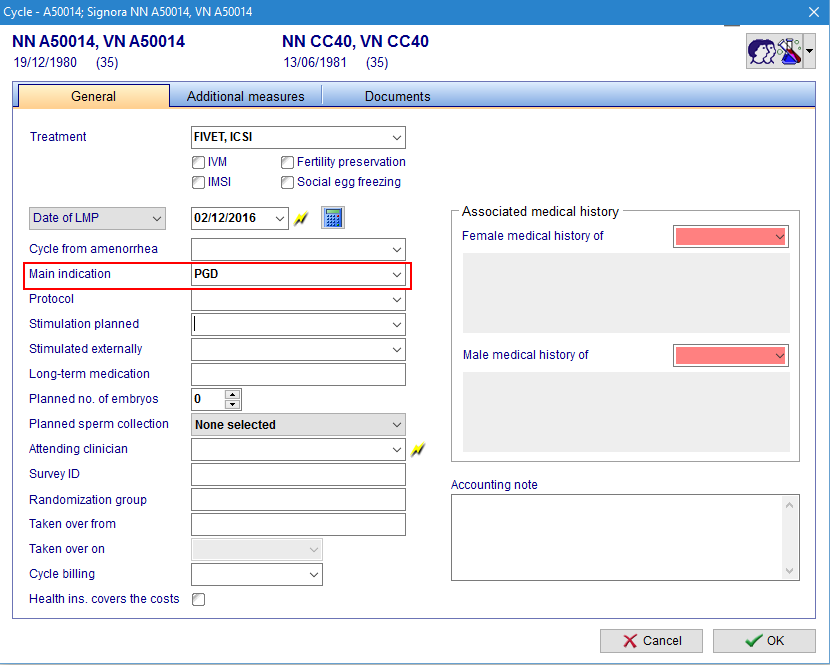The height and width of the screenshot is (665, 830).
Task: Open the 02/12/2016 date picker dropdown
Action: (280, 218)
